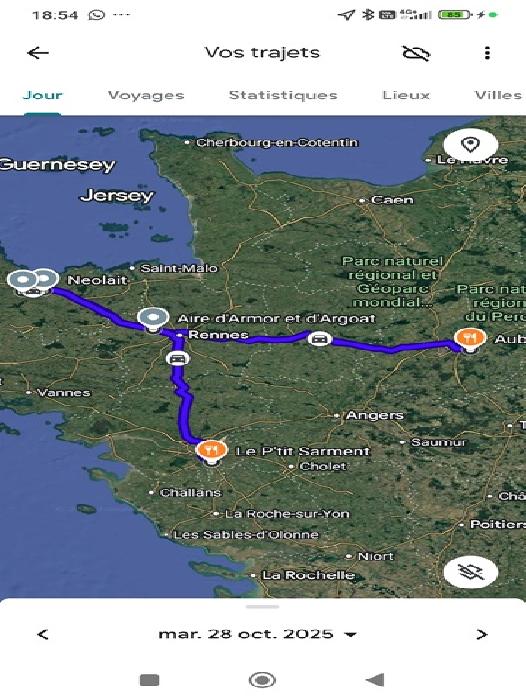
Task: Go to the previous day with left chevron
Action: pyautogui.click(x=43, y=634)
